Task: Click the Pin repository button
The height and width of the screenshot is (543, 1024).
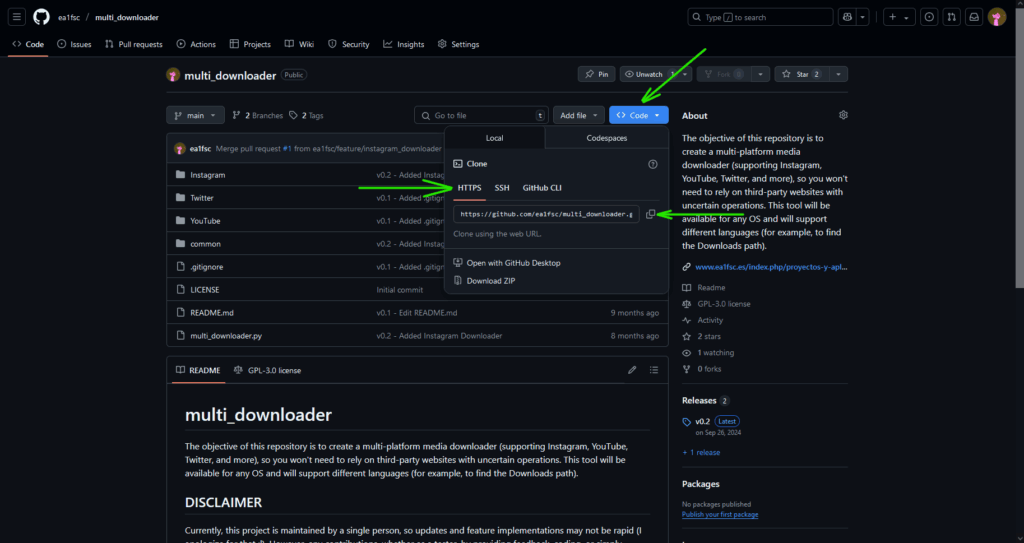Action: pyautogui.click(x=596, y=74)
